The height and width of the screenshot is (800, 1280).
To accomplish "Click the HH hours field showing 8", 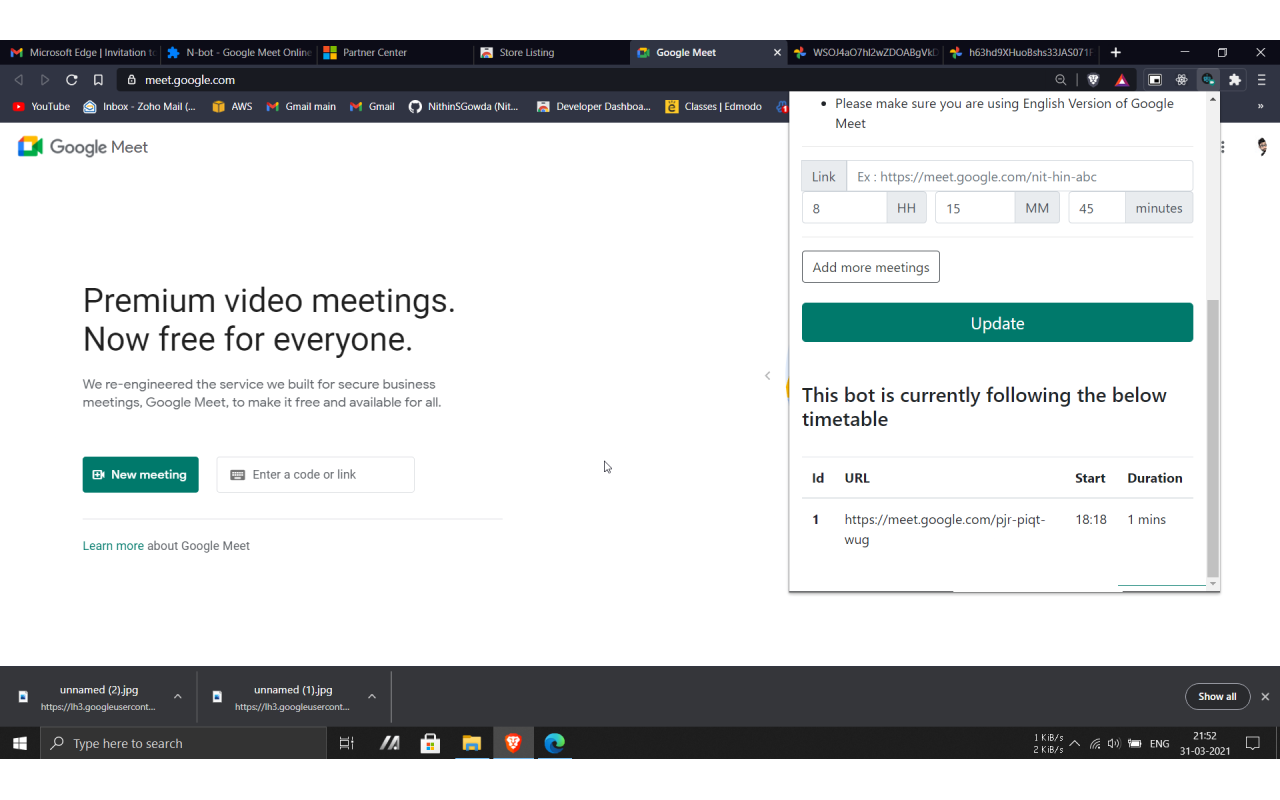I will point(844,208).
